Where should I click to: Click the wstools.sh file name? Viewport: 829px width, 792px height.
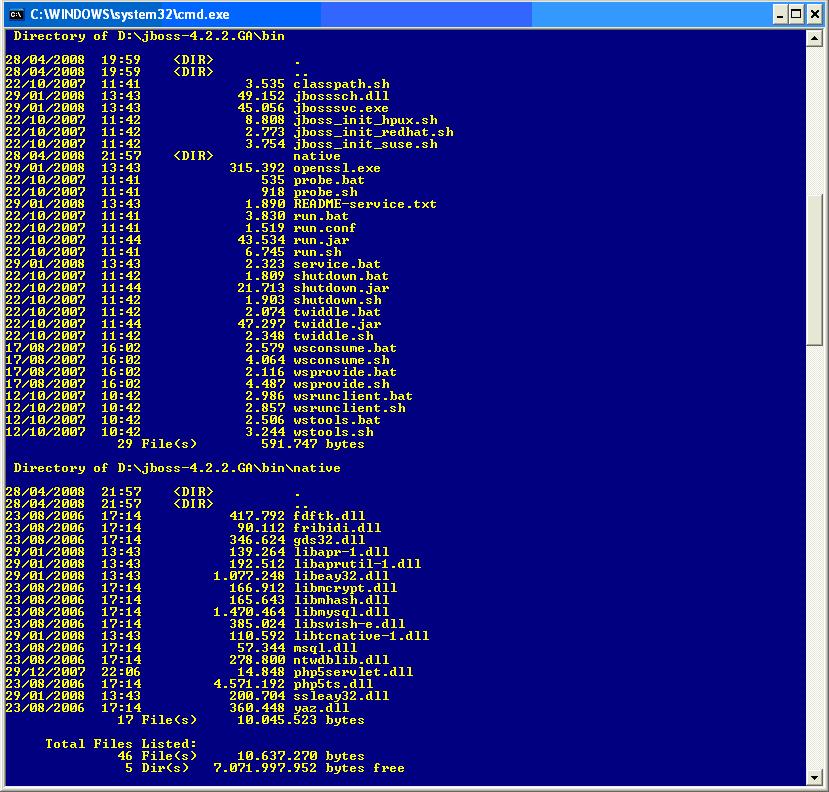[334, 432]
